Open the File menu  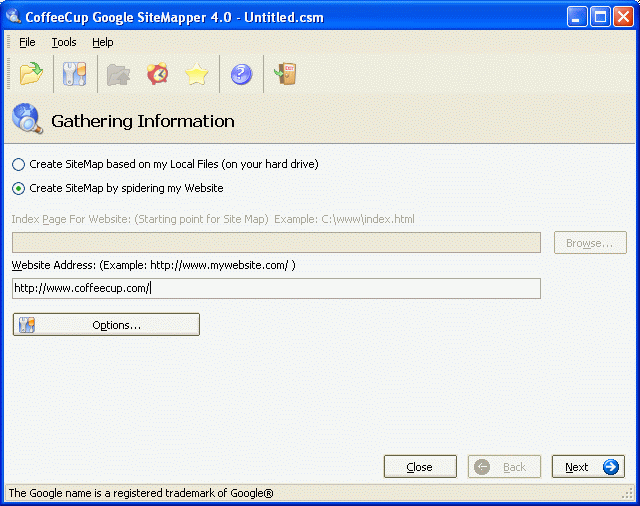click(27, 42)
